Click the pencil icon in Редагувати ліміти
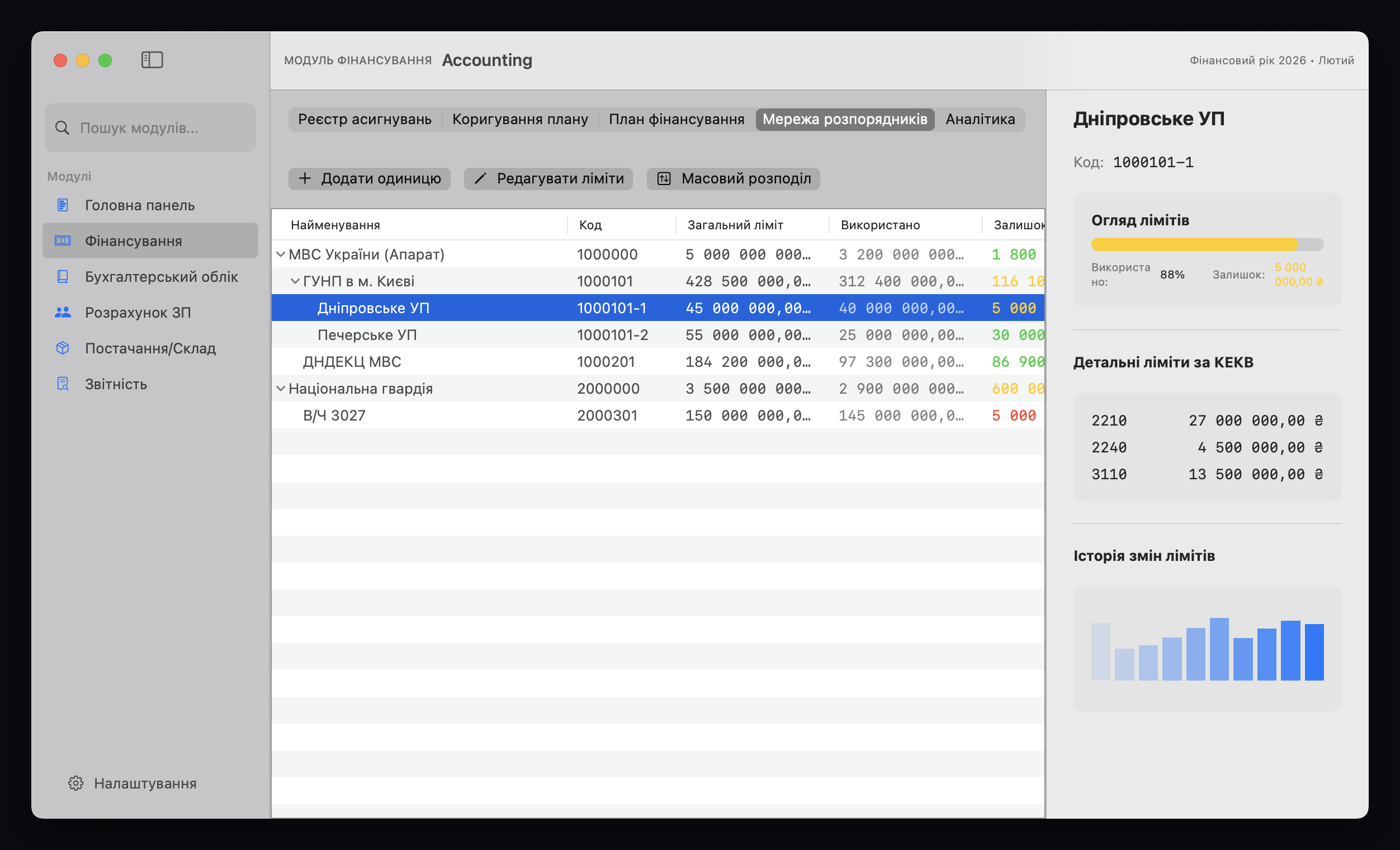 point(481,178)
